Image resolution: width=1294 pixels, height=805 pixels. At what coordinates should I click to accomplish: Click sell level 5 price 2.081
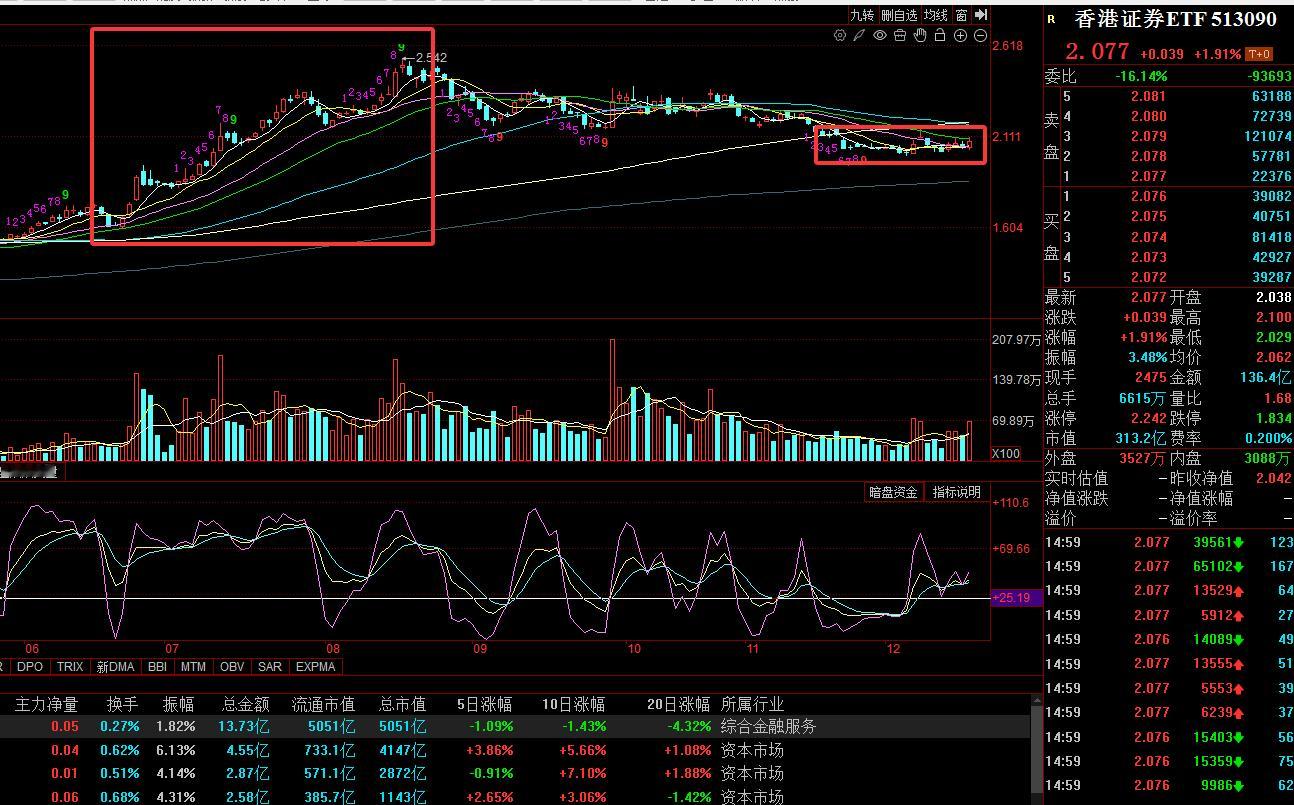coord(1148,96)
